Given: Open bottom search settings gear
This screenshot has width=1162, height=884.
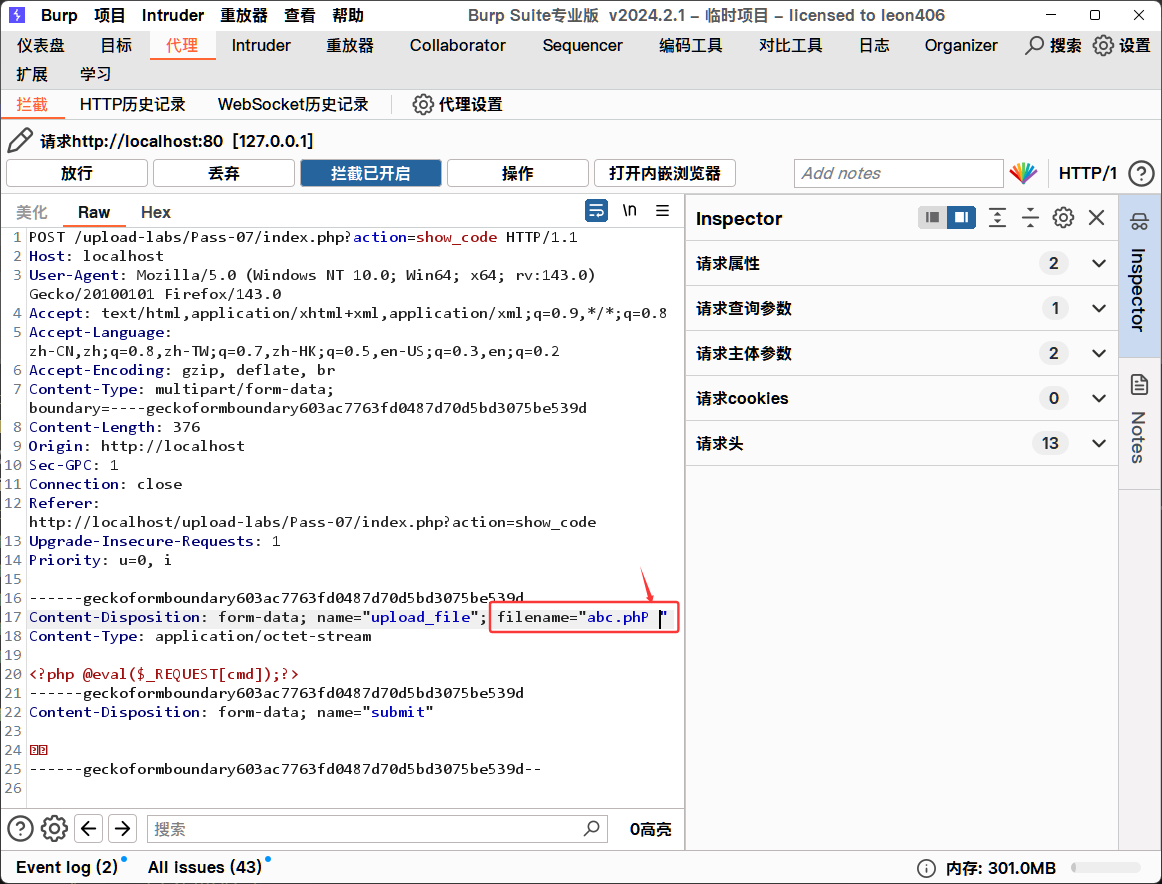Looking at the screenshot, I should pyautogui.click(x=54, y=828).
